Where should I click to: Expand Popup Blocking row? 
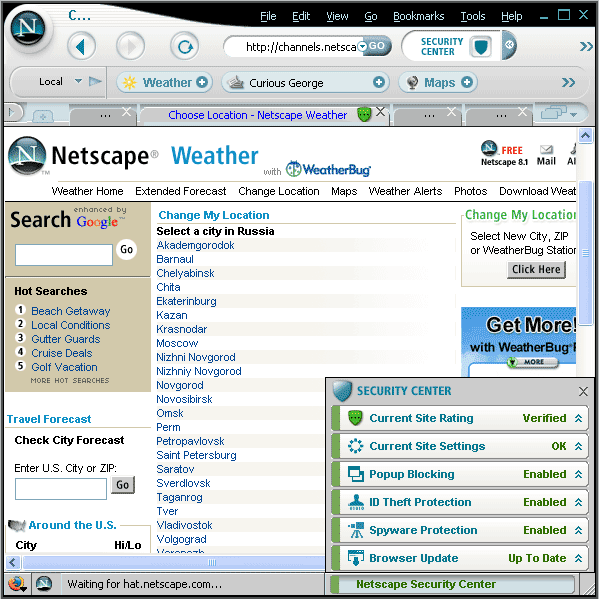578,474
